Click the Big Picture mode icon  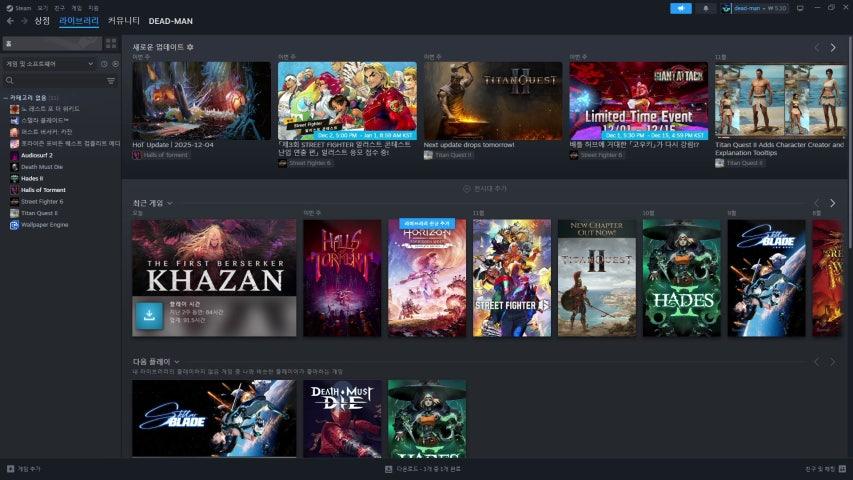800,8
